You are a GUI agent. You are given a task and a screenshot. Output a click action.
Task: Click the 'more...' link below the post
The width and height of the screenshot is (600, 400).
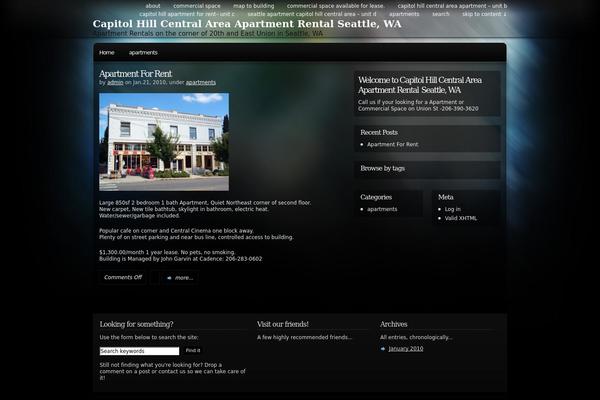click(184, 278)
